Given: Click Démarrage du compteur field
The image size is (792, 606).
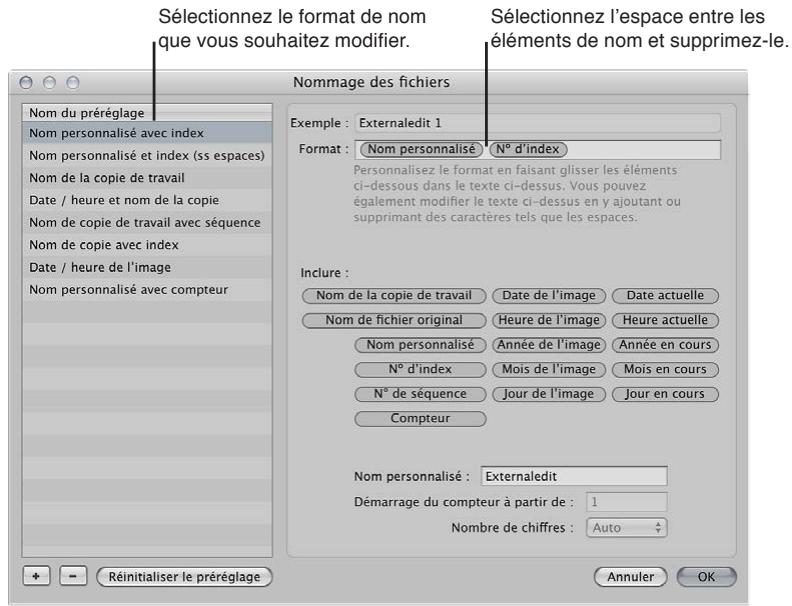Looking at the screenshot, I should pyautogui.click(x=626, y=502).
